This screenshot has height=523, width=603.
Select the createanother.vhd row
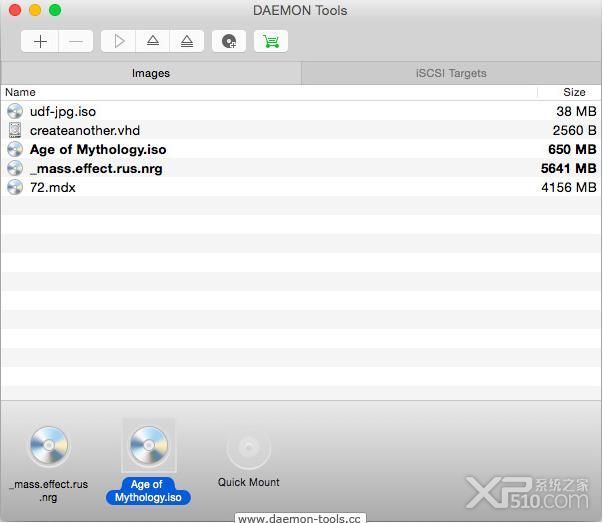[x=301, y=130]
